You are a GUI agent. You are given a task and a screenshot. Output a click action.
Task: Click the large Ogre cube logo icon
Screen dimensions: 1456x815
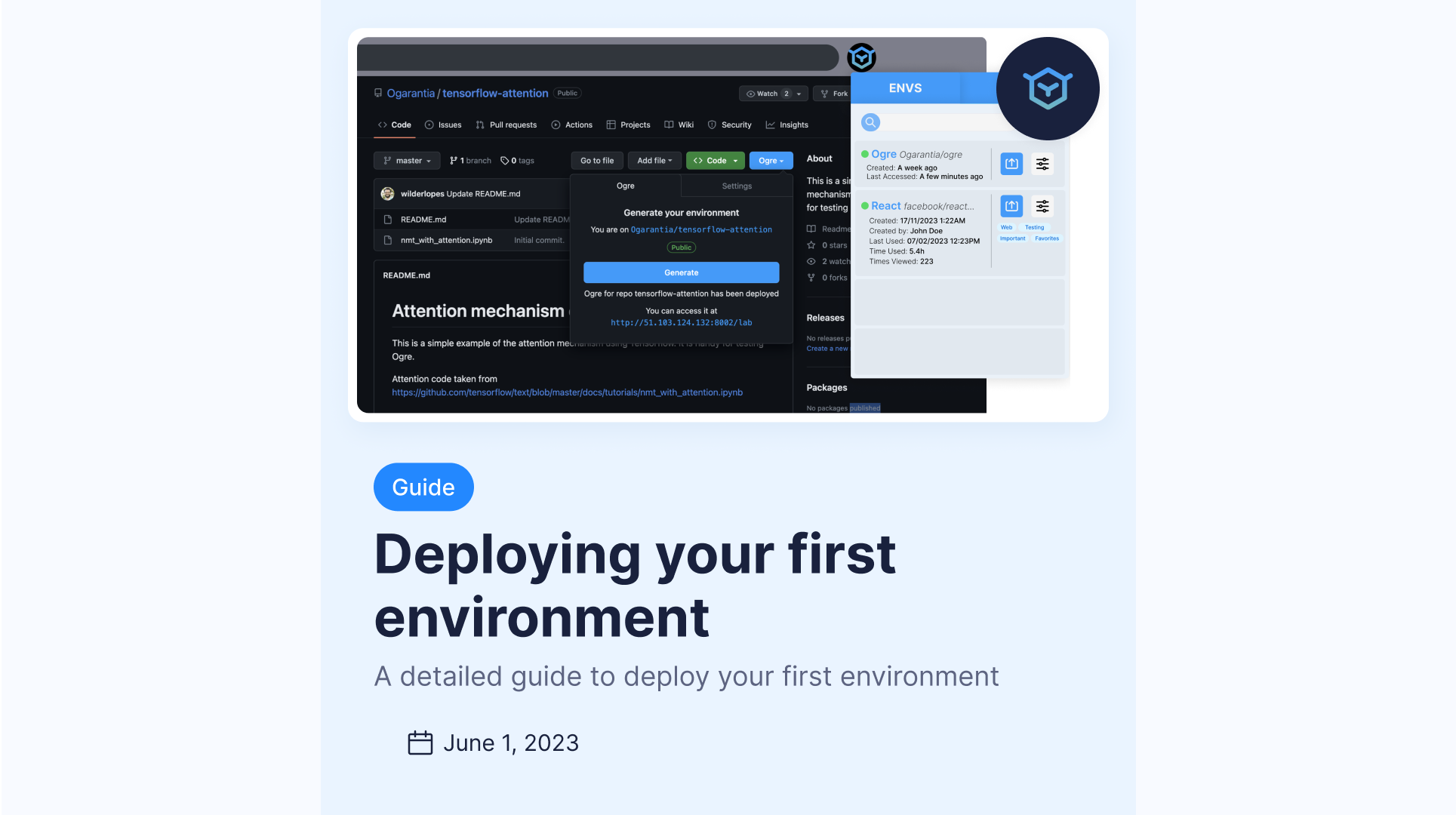click(1047, 88)
